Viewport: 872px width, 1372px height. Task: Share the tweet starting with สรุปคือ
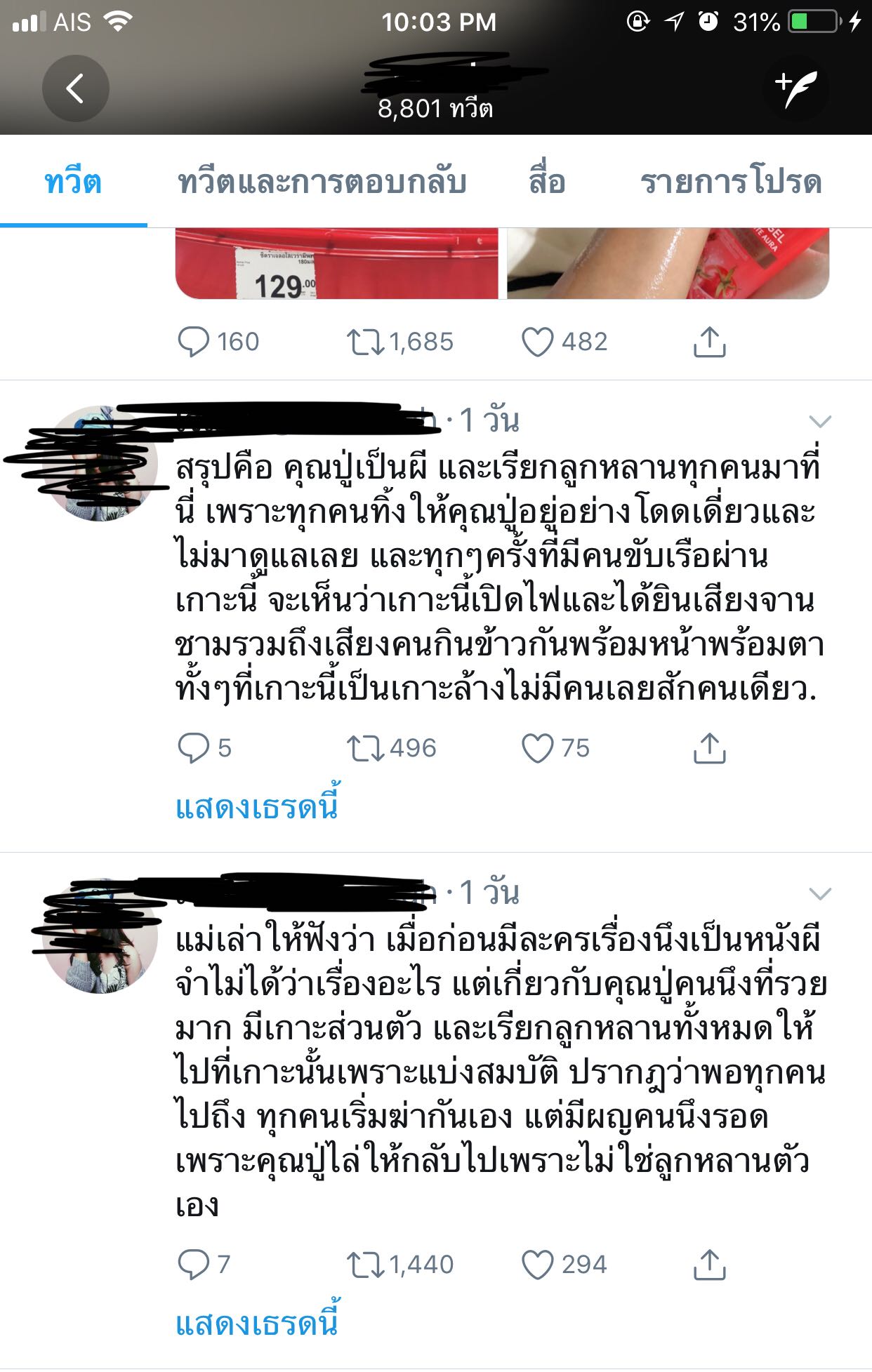click(x=709, y=748)
